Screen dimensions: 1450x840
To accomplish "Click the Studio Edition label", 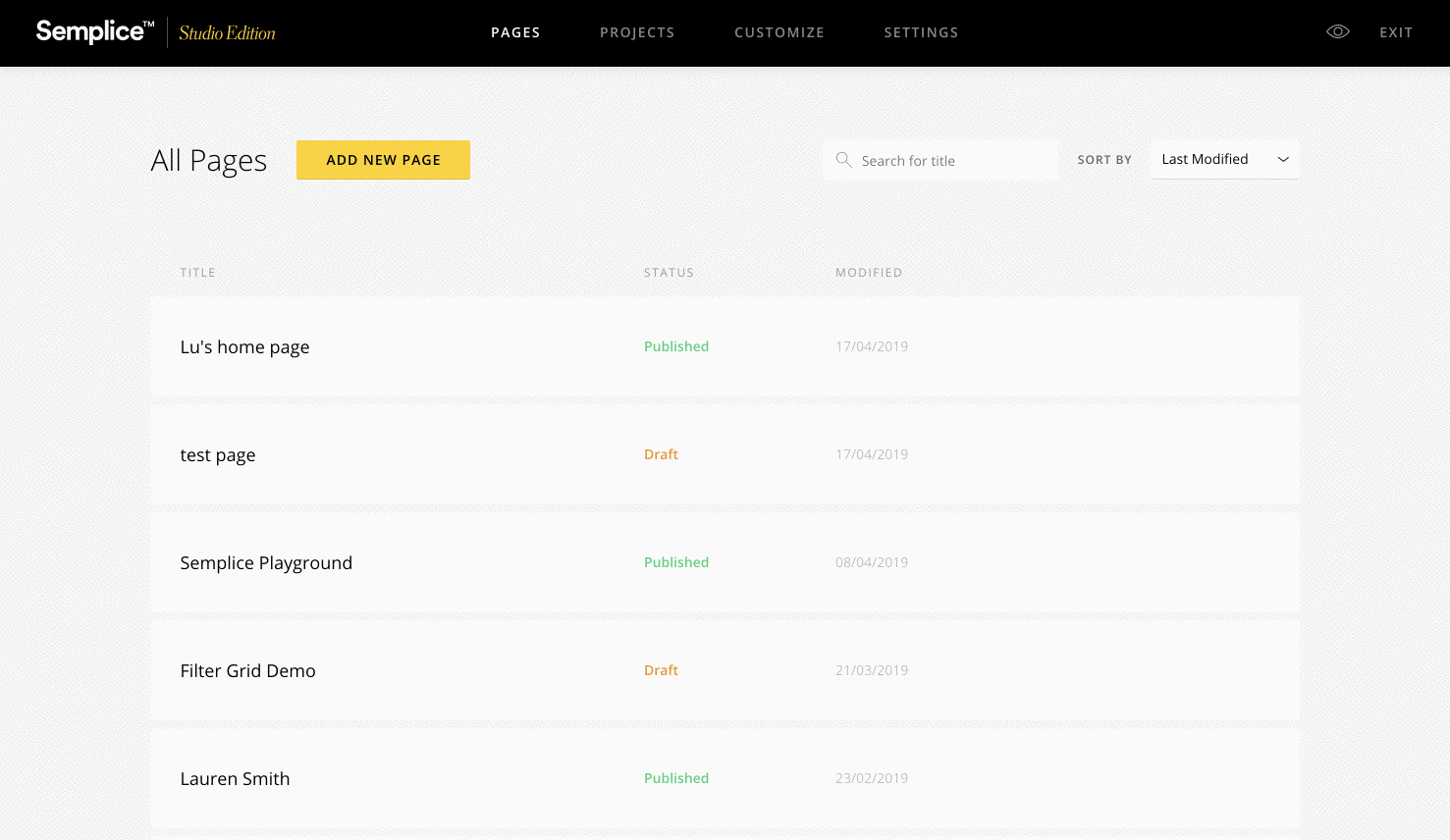I will (227, 33).
